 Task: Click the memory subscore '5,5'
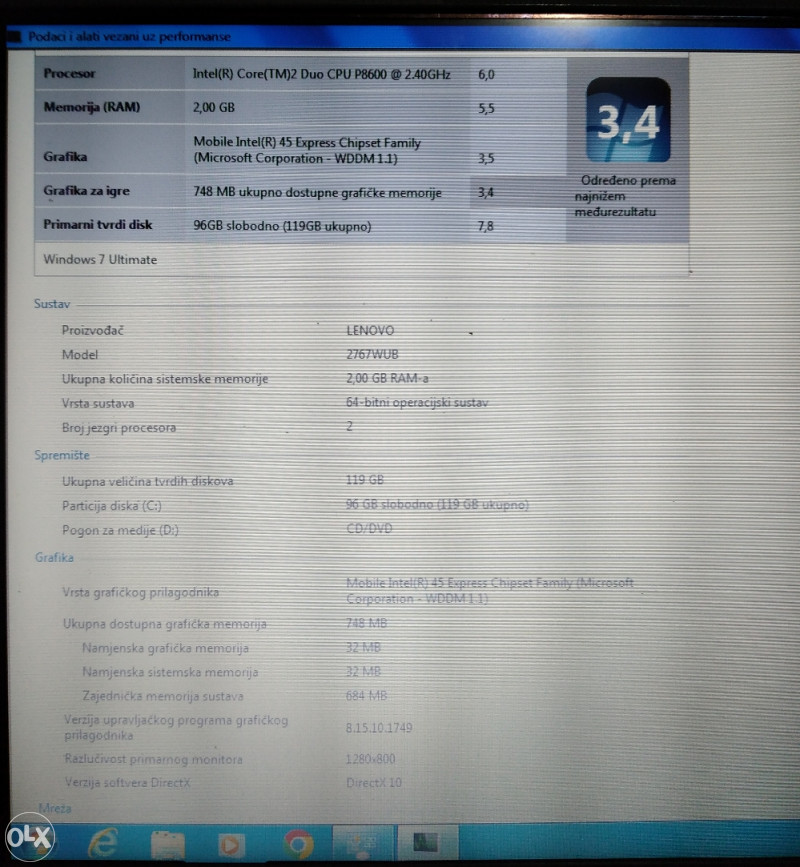tap(486, 108)
